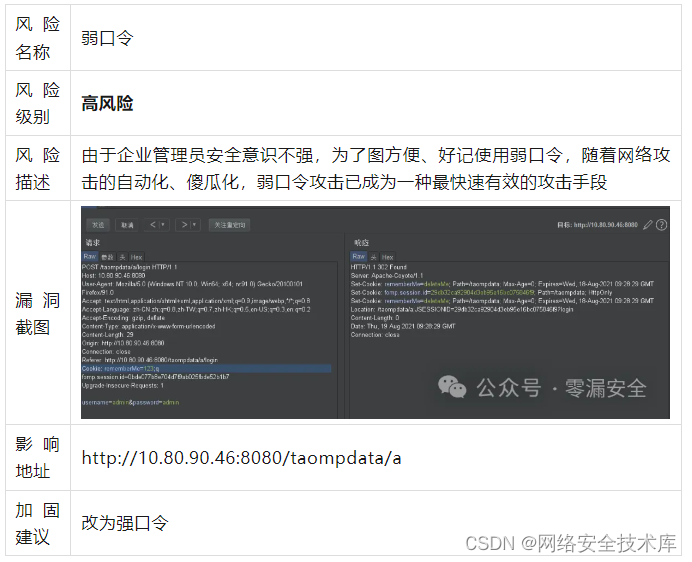
Task: Click the 'Content-Length: 29' request header
Action: point(108,335)
